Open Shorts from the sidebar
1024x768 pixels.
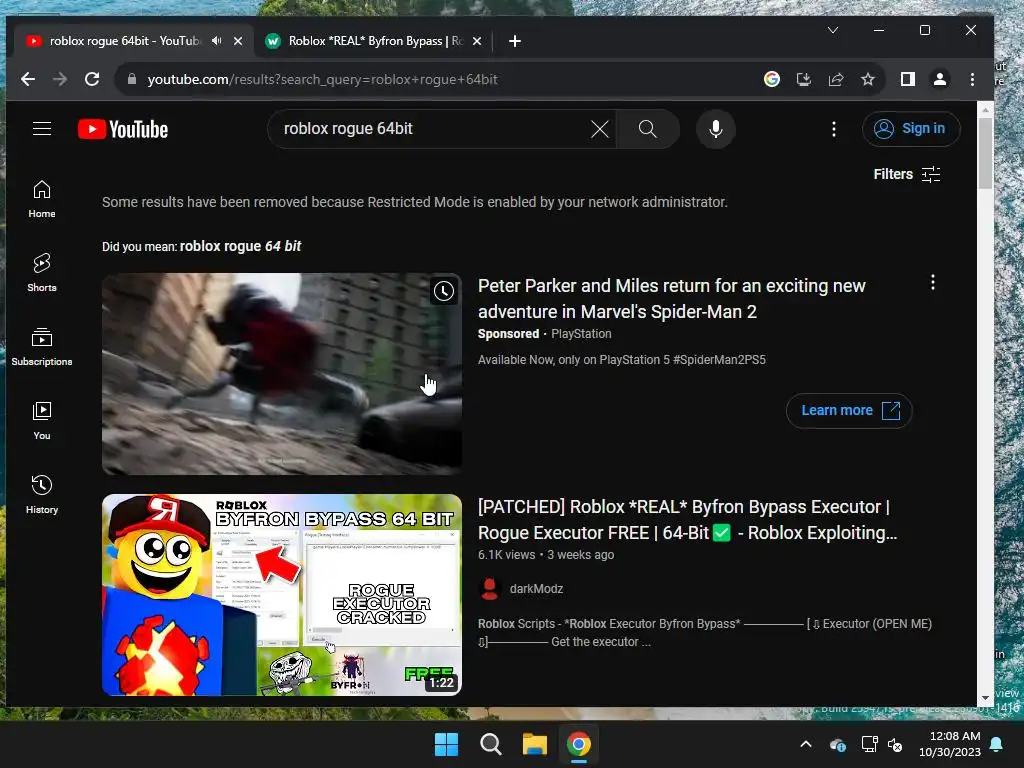pos(42,273)
